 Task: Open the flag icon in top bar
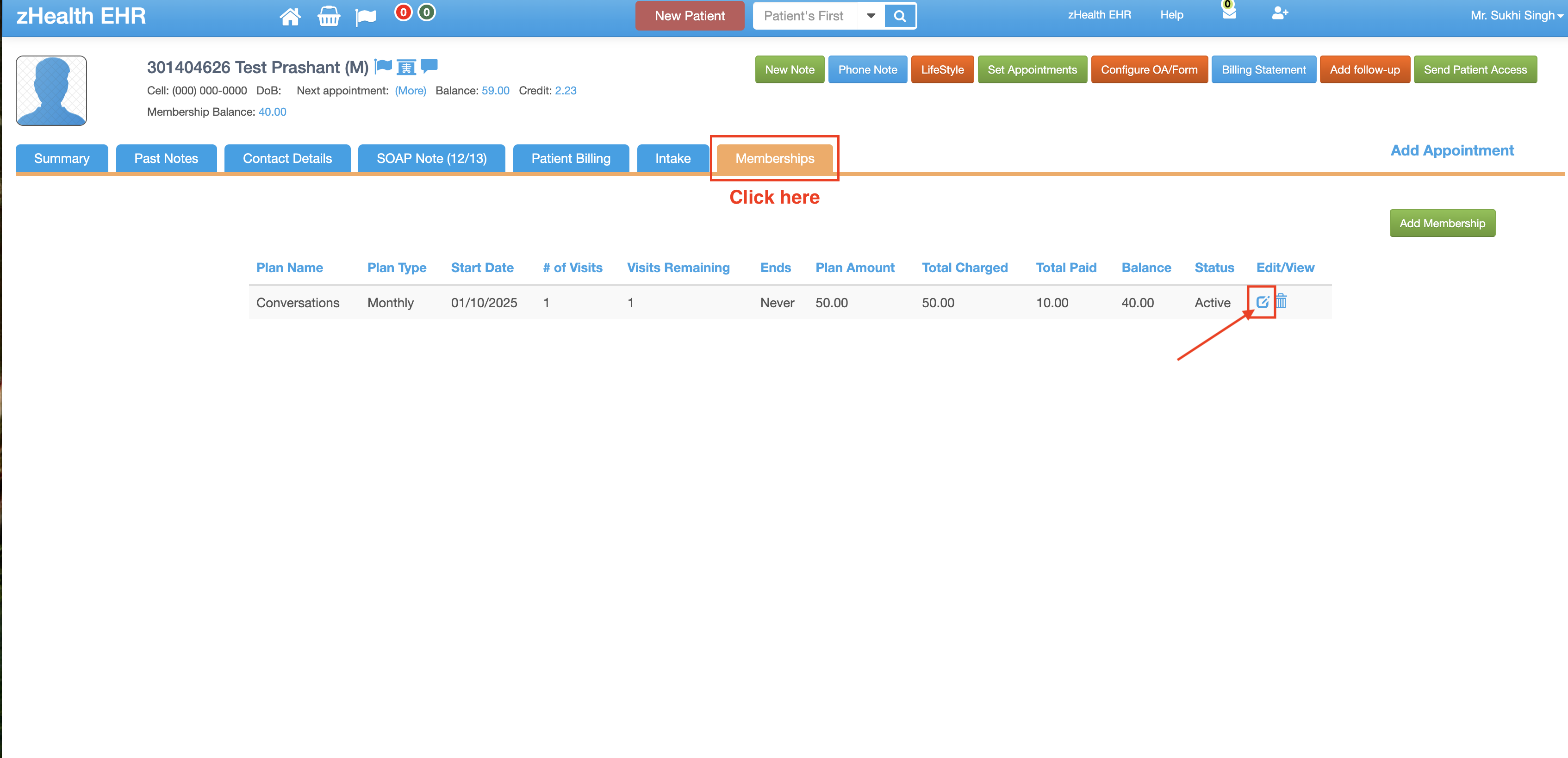pos(366,17)
